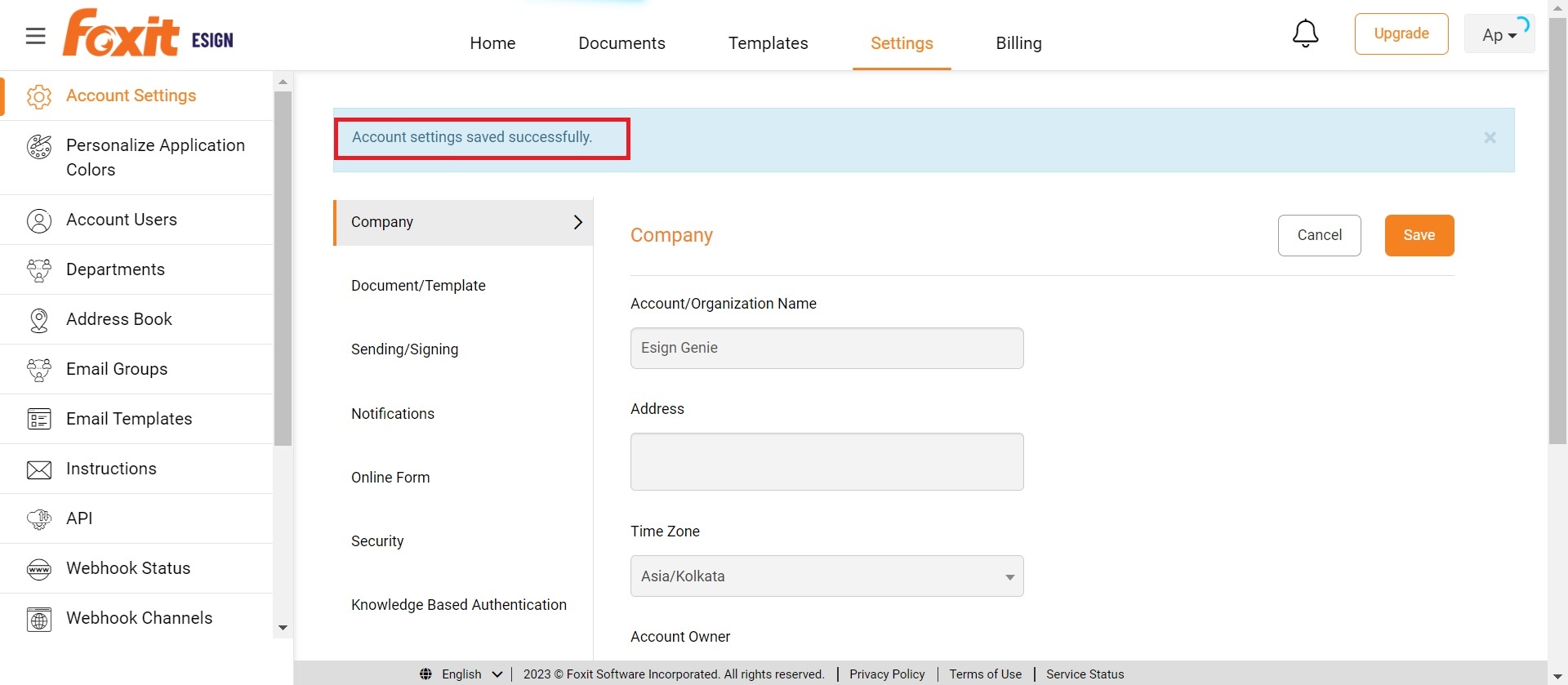Viewport: 1568px width, 685px height.
Task: Click the Email Templates list icon
Action: 39,419
